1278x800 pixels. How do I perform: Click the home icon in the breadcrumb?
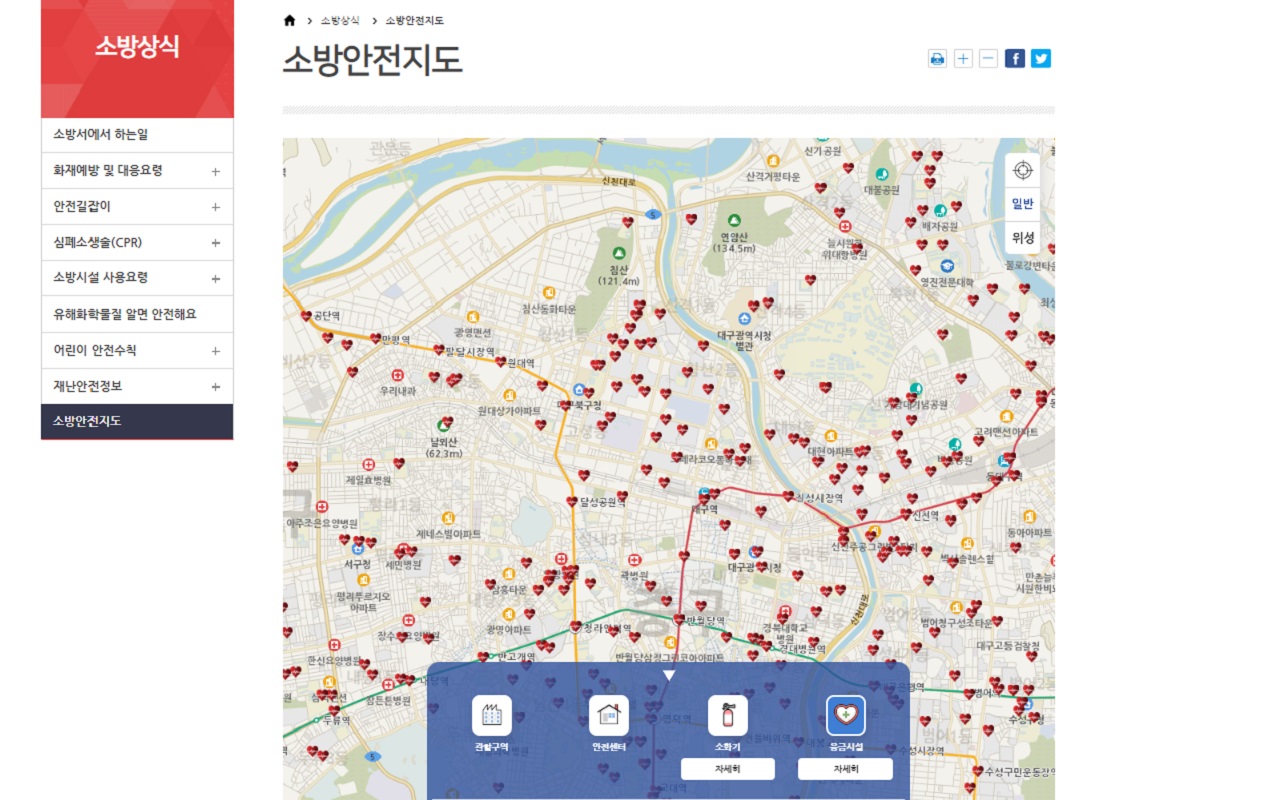click(x=289, y=18)
